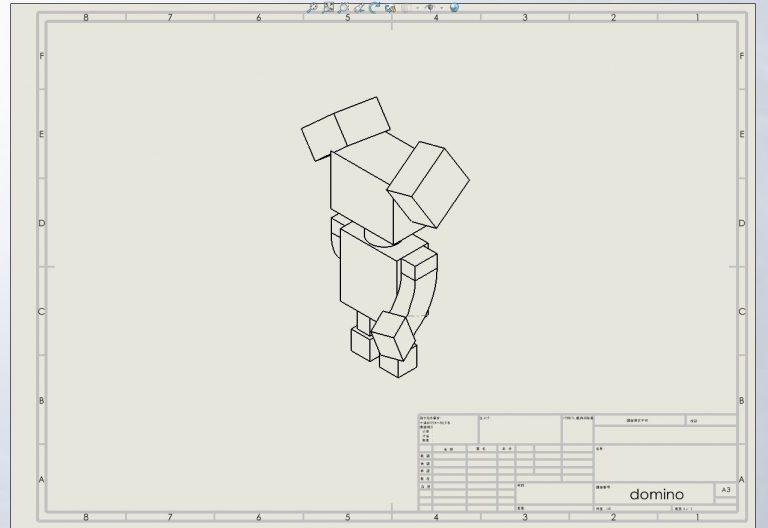Click the front face of the torso
The height and width of the screenshot is (528, 768).
pos(368,270)
